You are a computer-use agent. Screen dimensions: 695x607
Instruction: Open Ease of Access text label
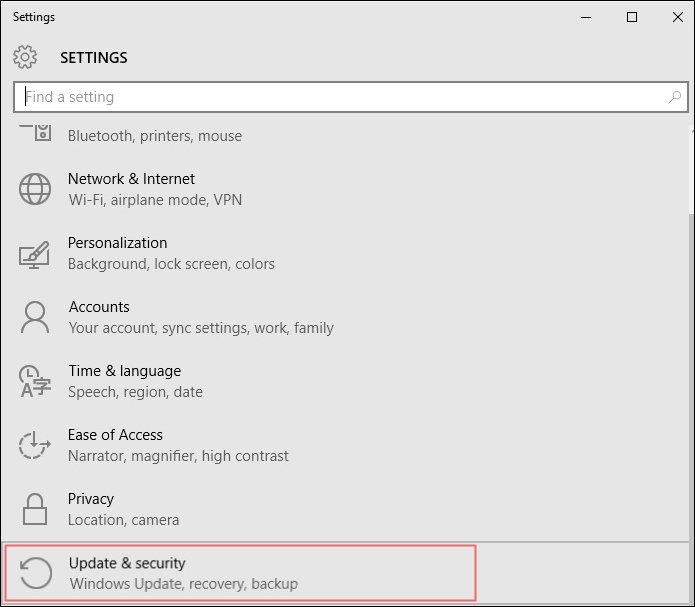point(115,435)
